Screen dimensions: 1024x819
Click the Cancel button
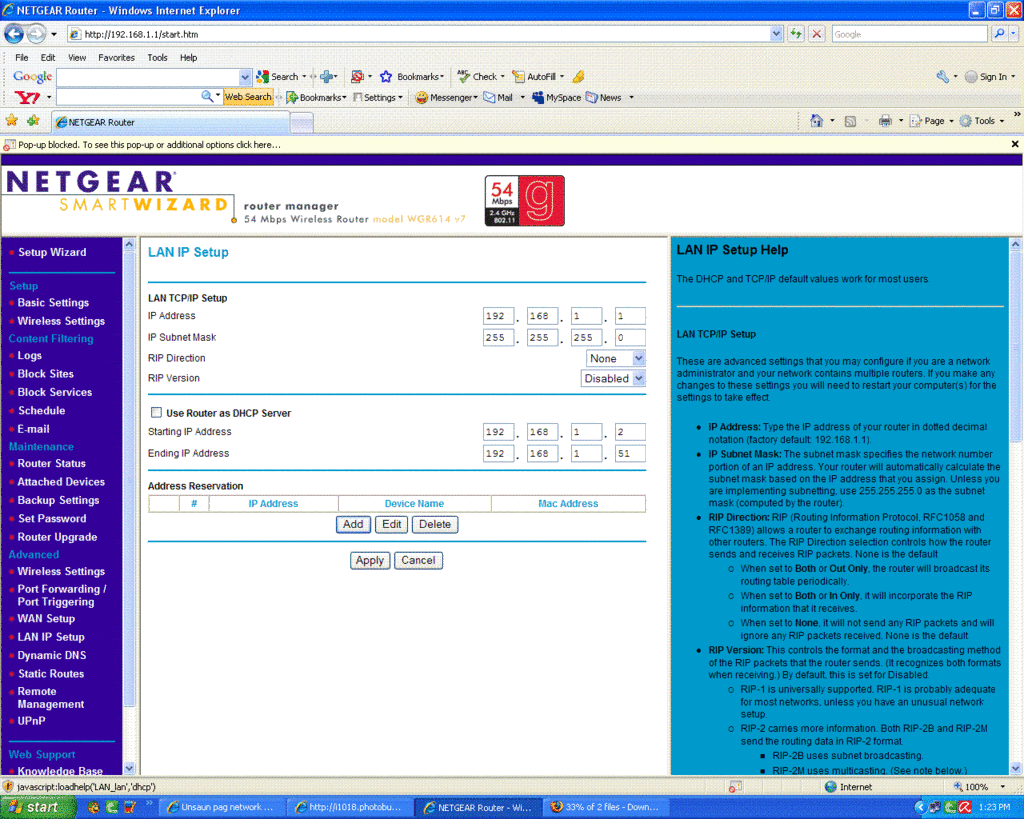point(419,560)
